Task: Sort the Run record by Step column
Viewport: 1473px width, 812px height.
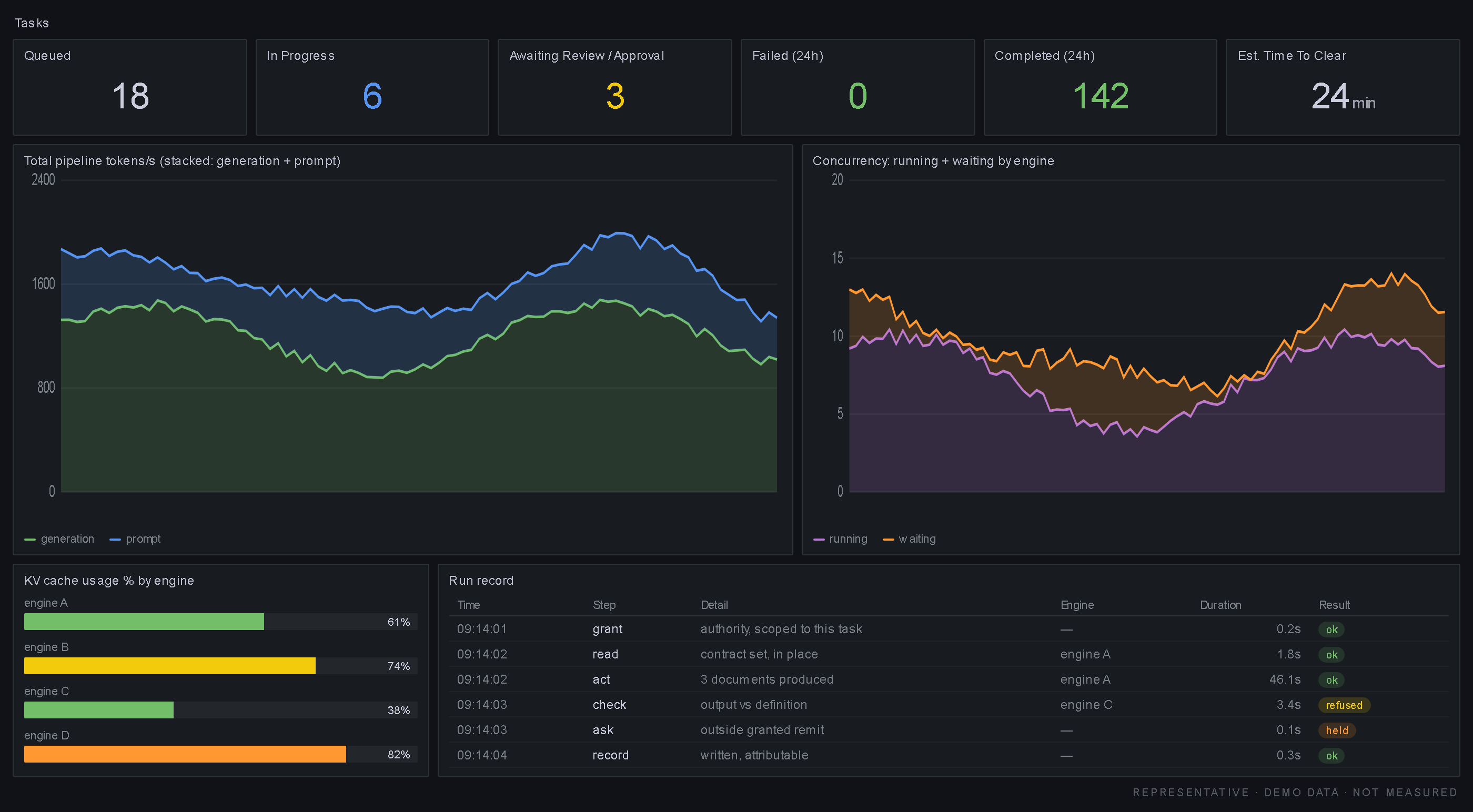Action: pos(604,605)
